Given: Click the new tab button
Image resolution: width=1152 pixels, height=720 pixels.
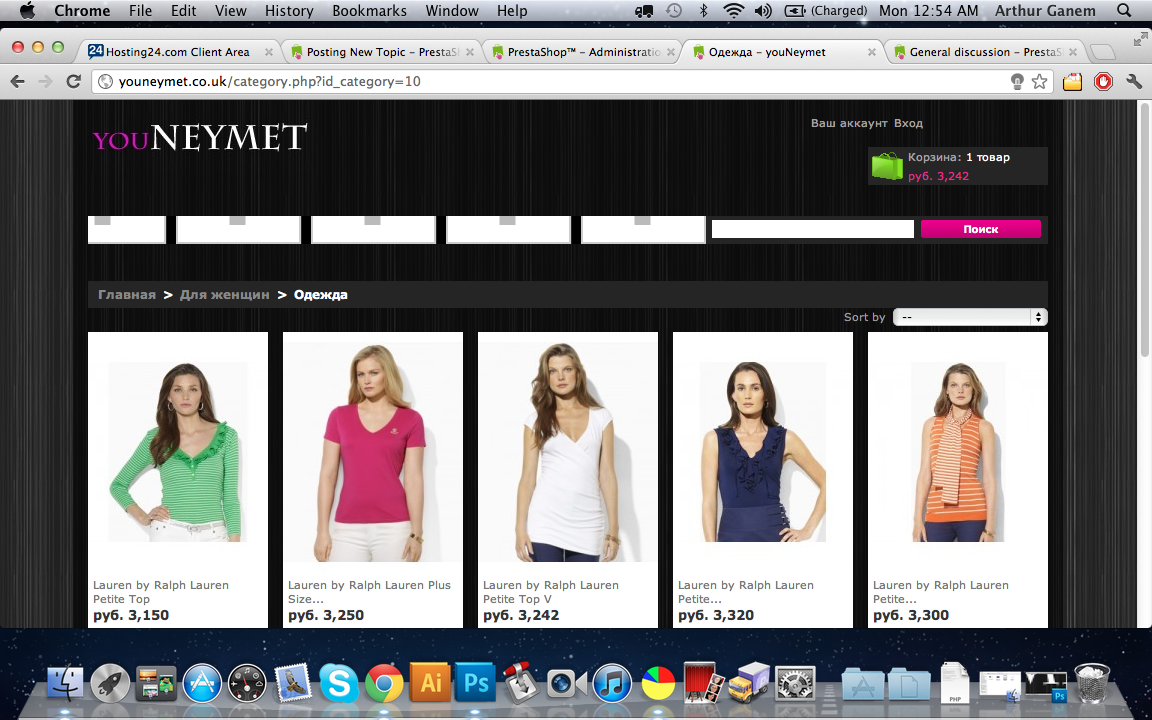Looking at the screenshot, I should point(1101,52).
